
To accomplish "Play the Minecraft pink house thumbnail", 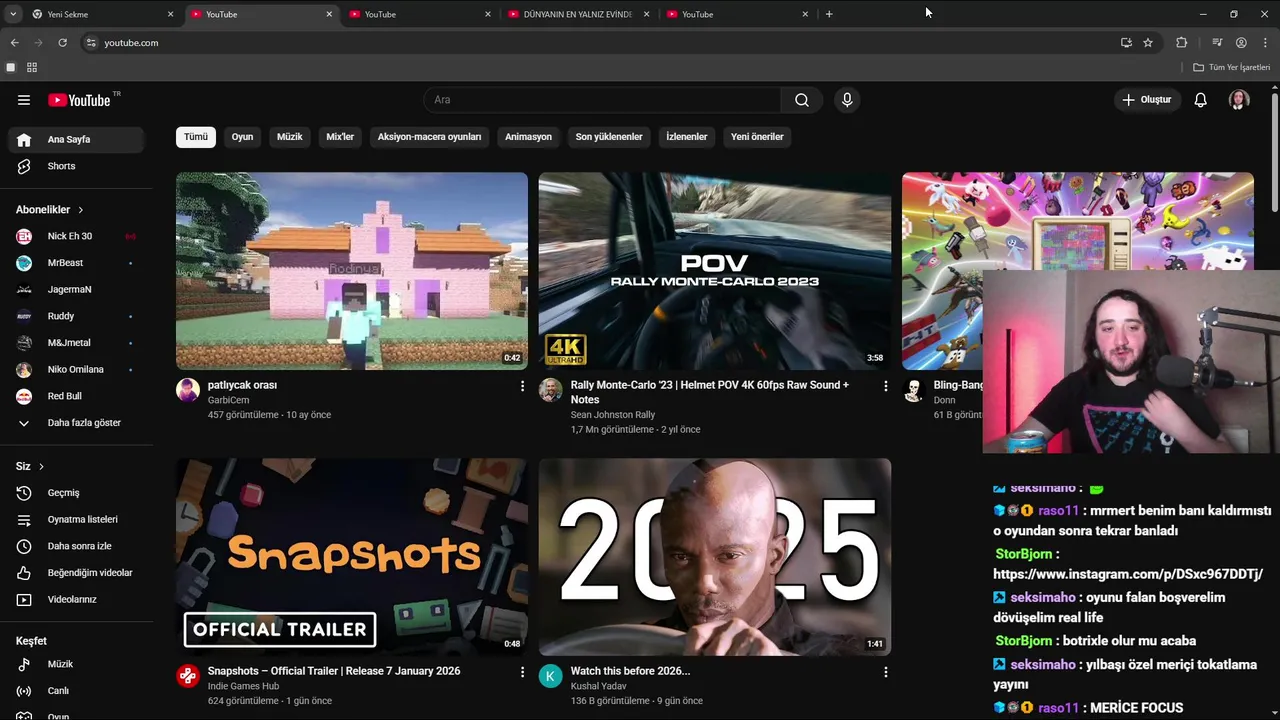I will coord(352,271).
